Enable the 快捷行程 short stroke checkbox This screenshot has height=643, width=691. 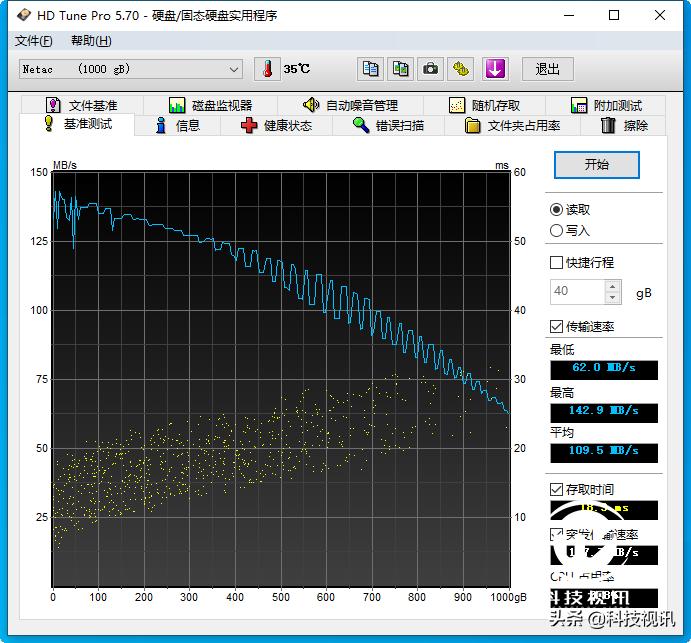pyautogui.click(x=557, y=263)
